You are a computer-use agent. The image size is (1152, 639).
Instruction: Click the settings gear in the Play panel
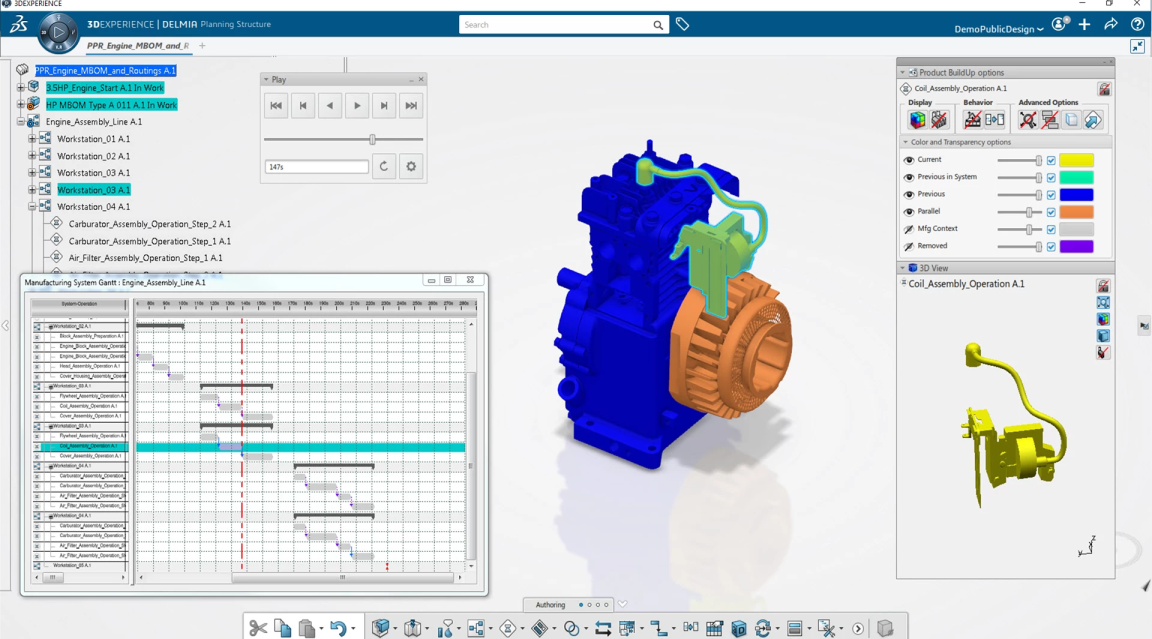point(411,167)
